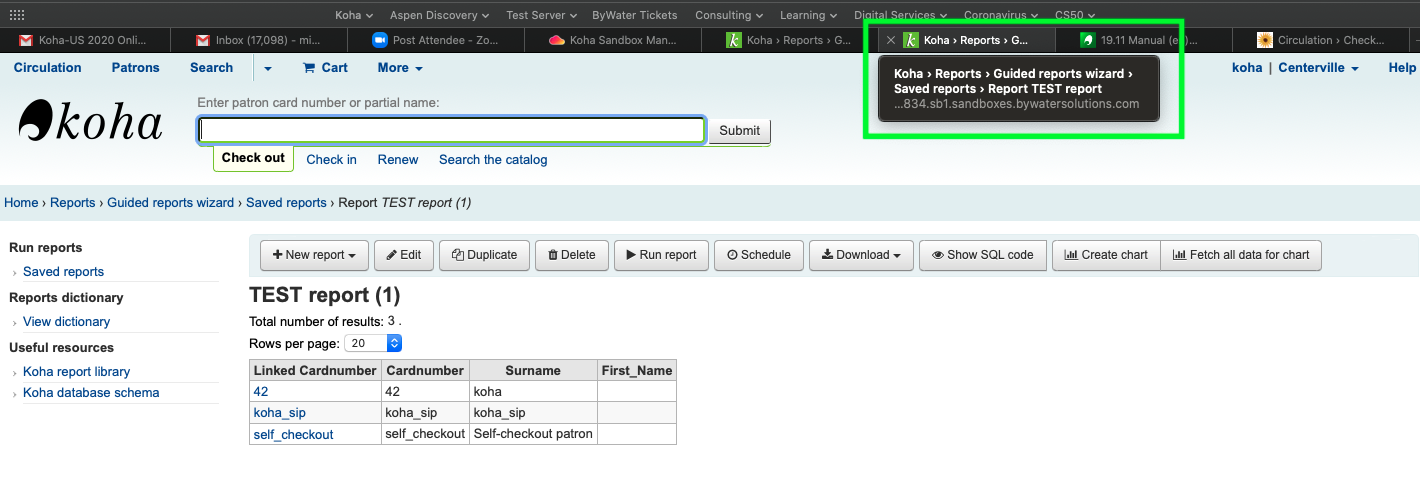Open Saved reports in sidebar
The height and width of the screenshot is (486, 1420).
click(63, 272)
